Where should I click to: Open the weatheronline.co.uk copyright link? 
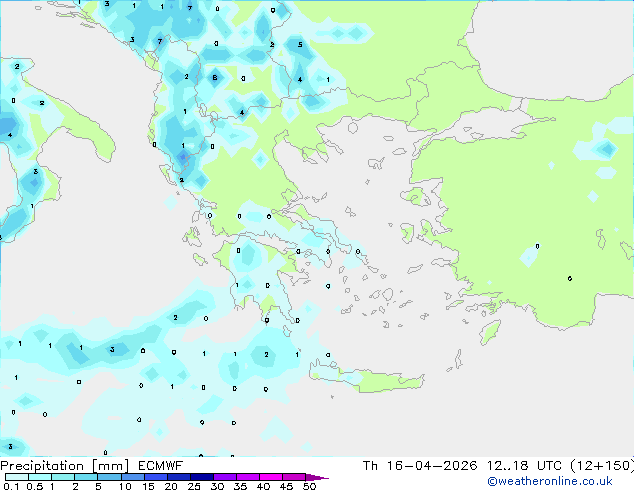click(550, 481)
